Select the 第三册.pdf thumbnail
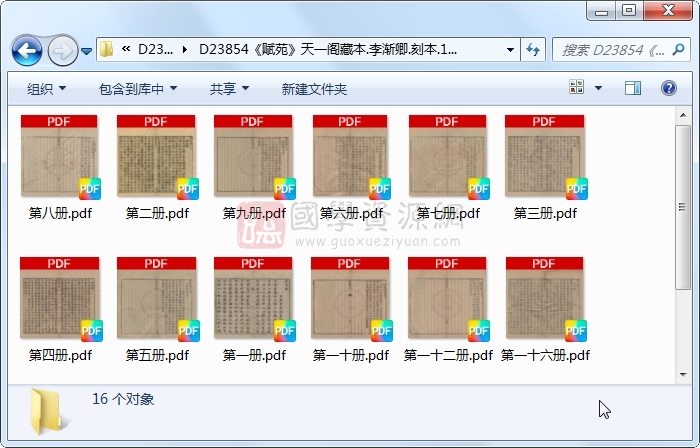700x448 pixels. [545, 157]
